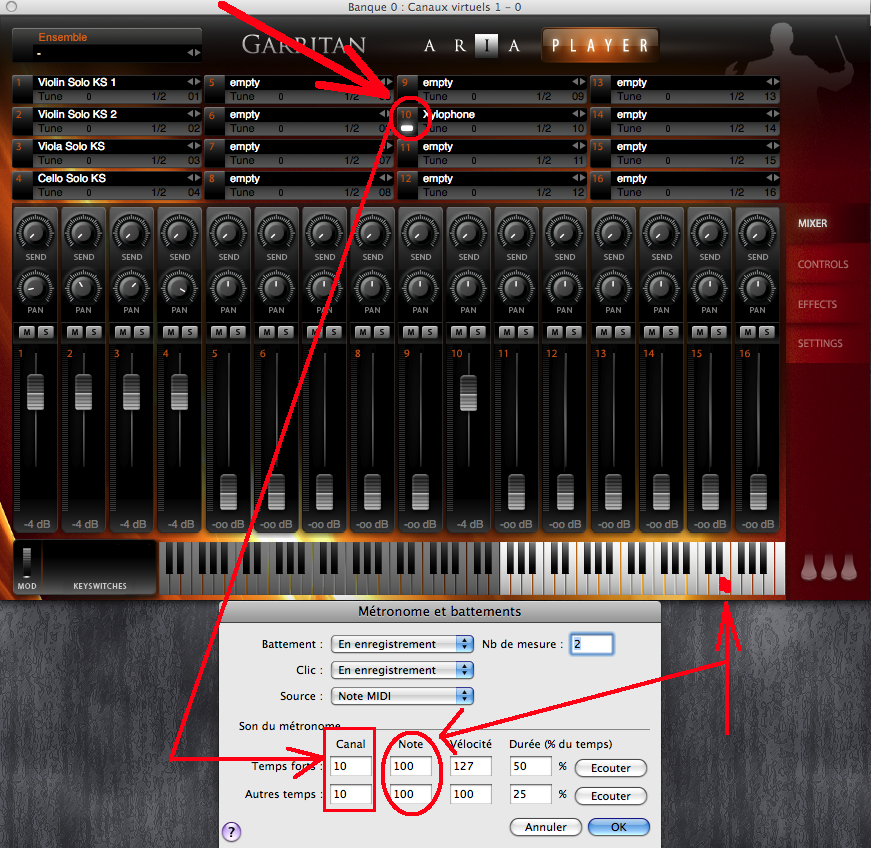This screenshot has width=871, height=848.
Task: Open the Clic dropdown menu
Action: pyautogui.click(x=403, y=670)
